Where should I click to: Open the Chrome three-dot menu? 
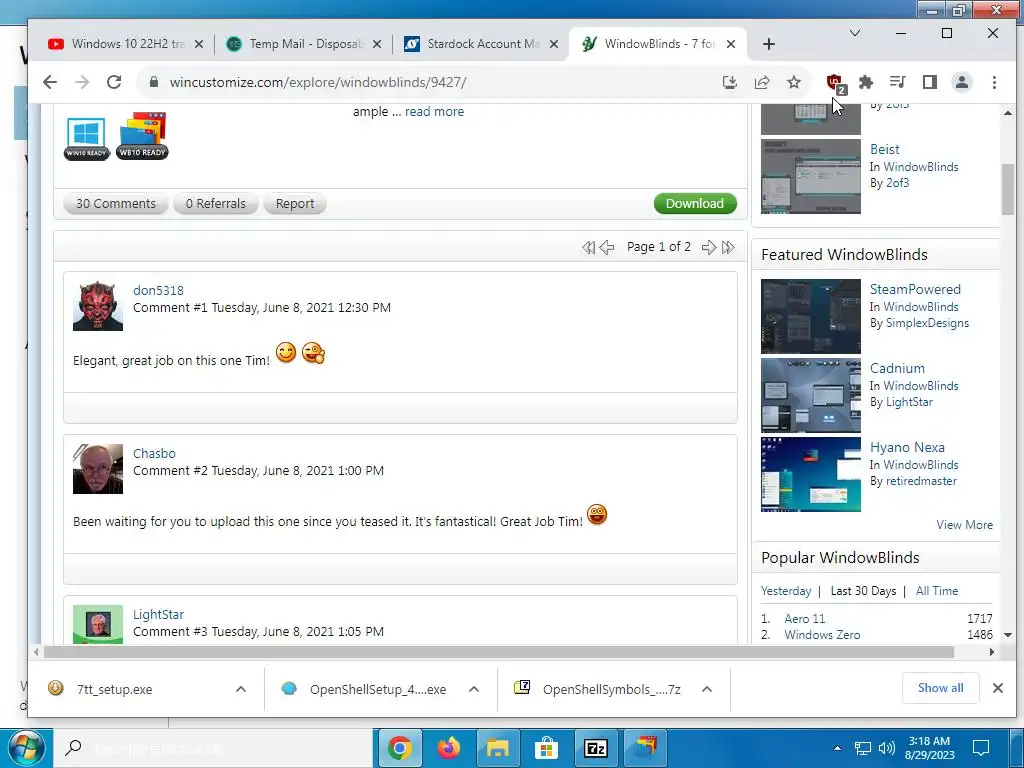(994, 82)
